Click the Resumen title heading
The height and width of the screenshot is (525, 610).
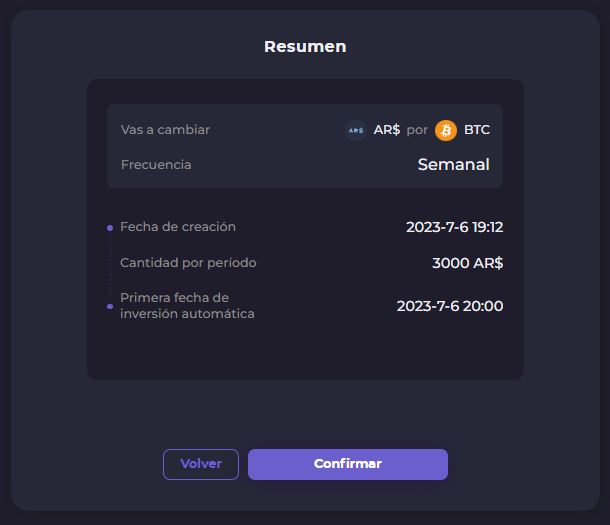point(305,46)
